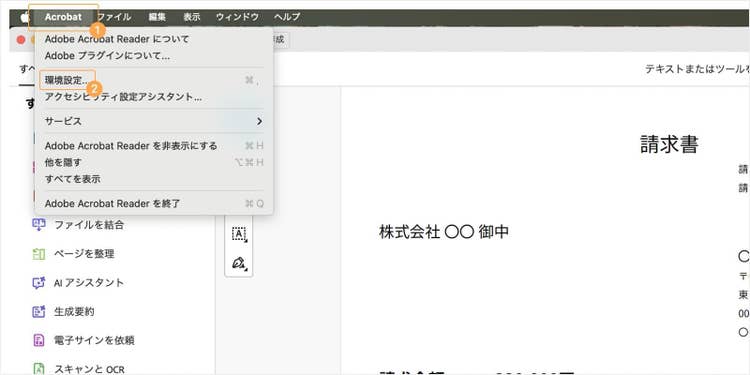The height and width of the screenshot is (375, 750).
Task: Click the ファイルを結合 icon
Action: 38,225
